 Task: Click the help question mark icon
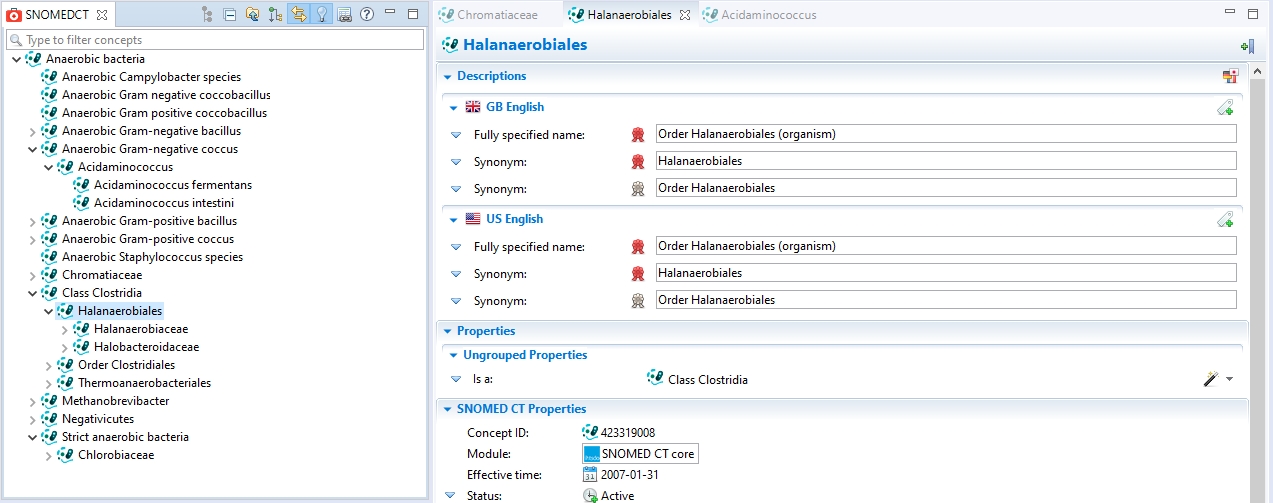(x=367, y=15)
